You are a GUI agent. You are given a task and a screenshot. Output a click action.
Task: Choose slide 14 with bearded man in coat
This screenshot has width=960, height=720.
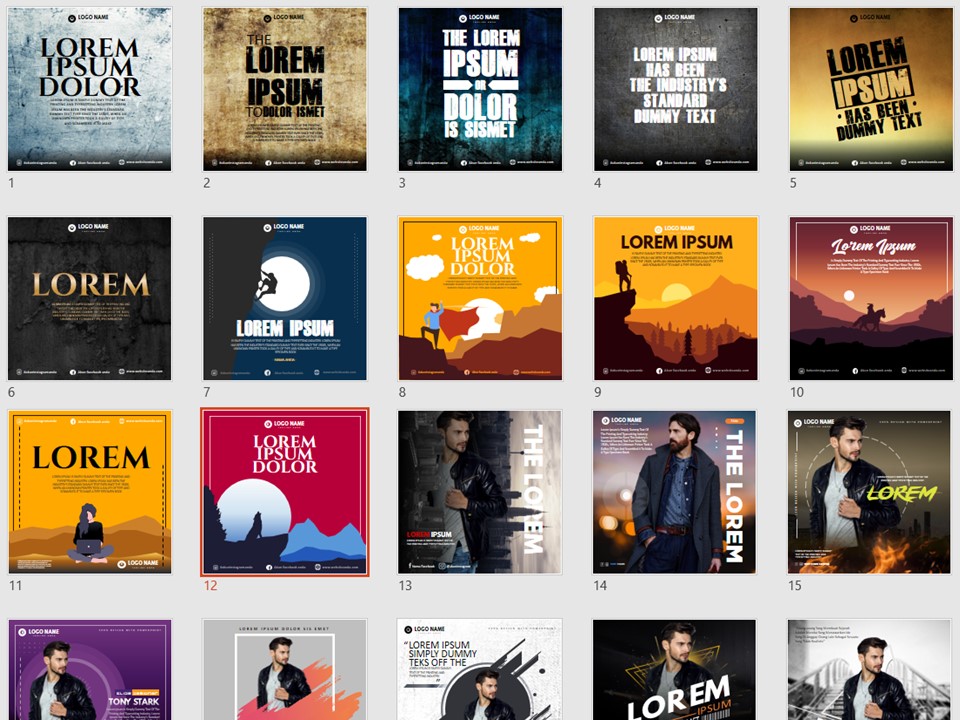[675, 492]
